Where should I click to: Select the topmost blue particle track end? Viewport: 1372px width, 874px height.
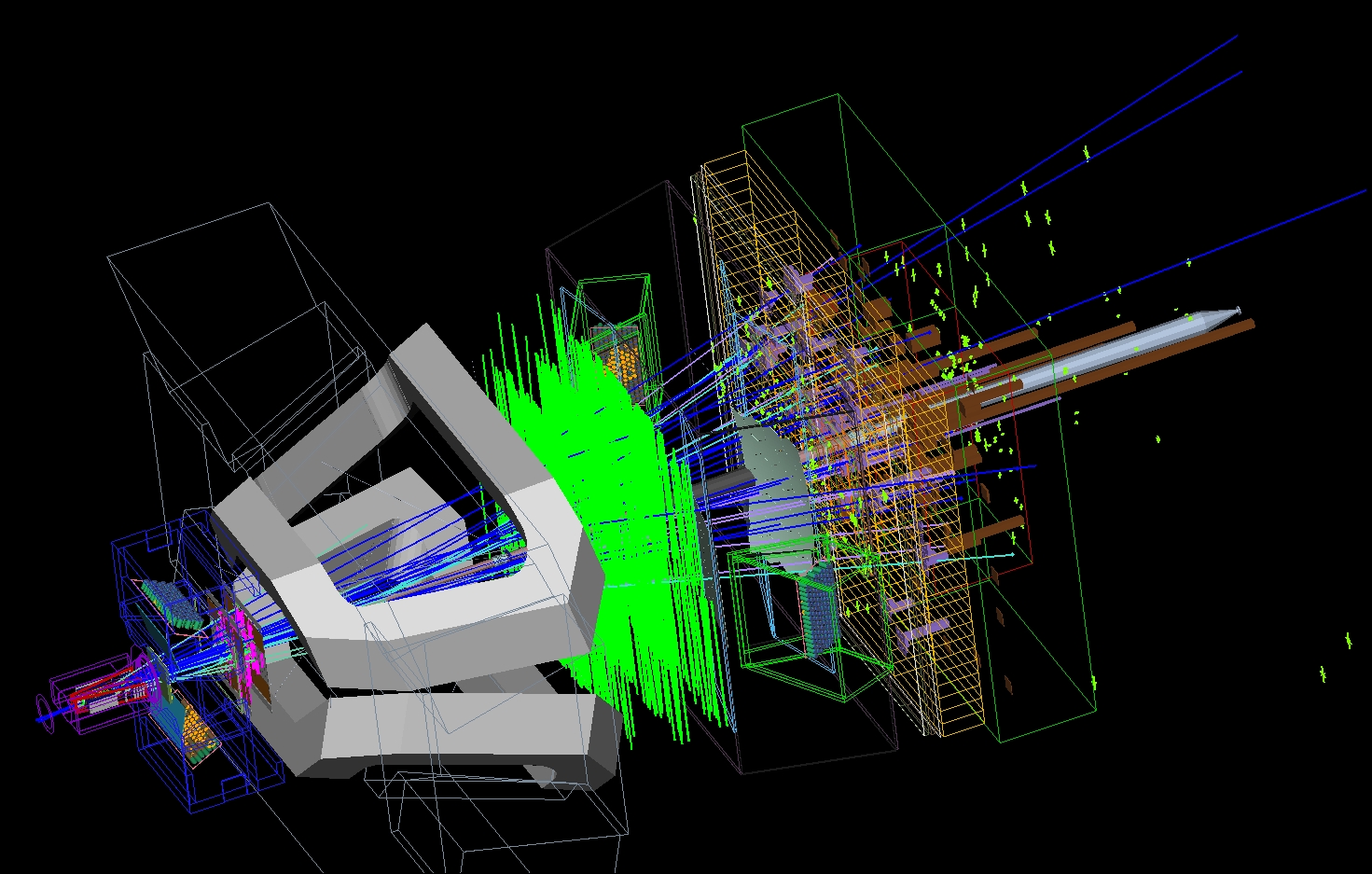(x=1236, y=36)
